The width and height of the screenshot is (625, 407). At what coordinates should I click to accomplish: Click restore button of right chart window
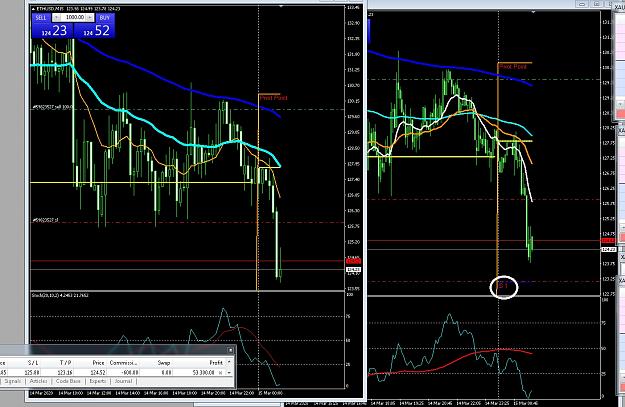[x=597, y=4]
